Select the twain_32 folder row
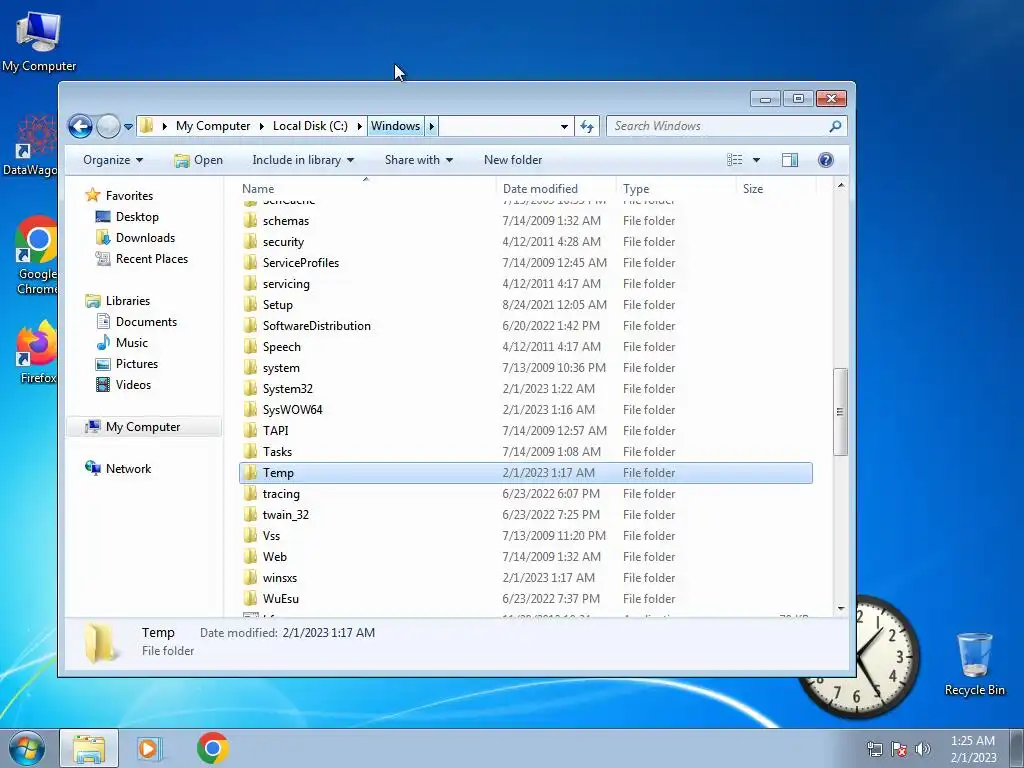The height and width of the screenshot is (768, 1024). tap(526, 515)
